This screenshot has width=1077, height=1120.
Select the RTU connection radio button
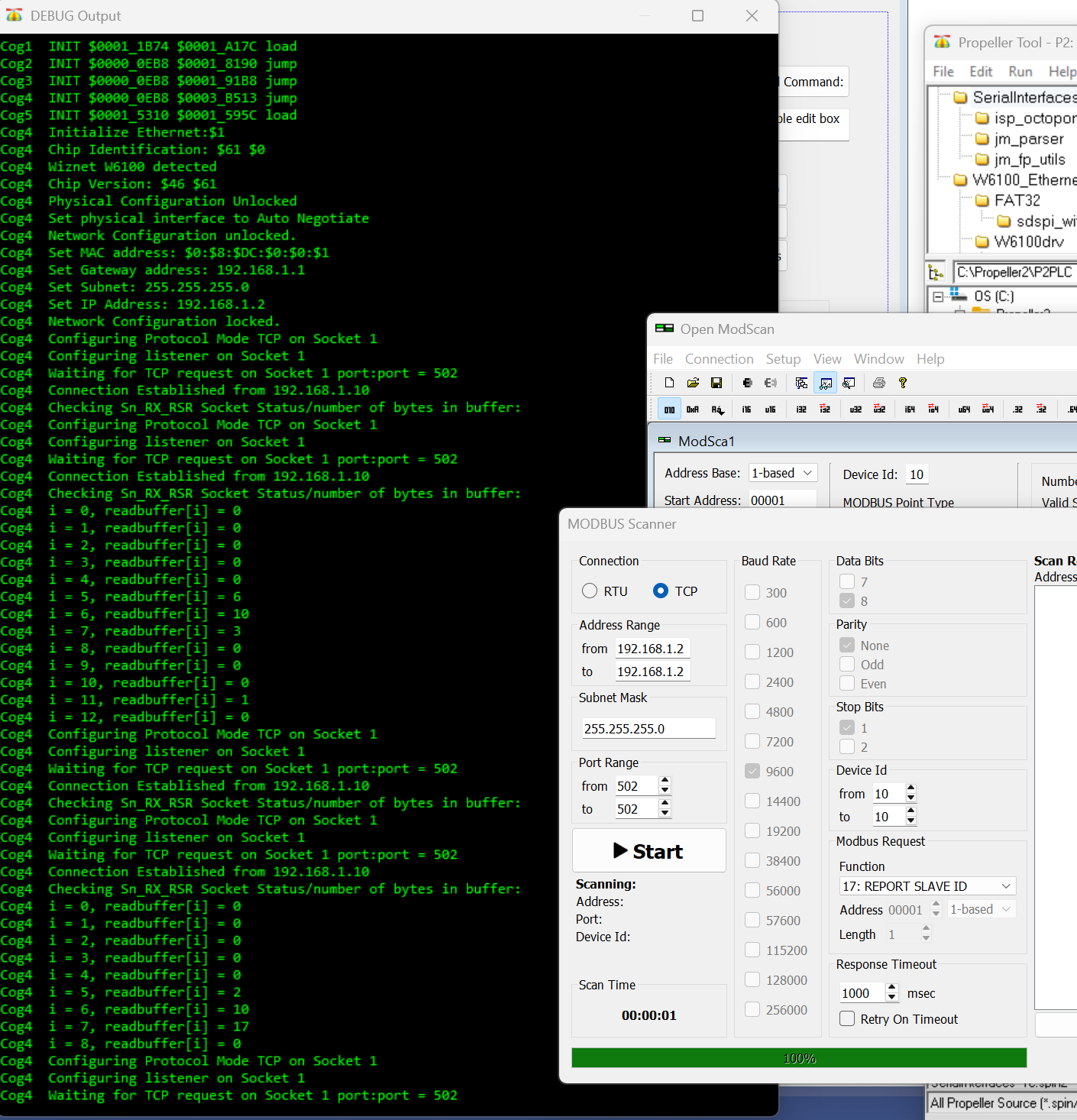(590, 591)
